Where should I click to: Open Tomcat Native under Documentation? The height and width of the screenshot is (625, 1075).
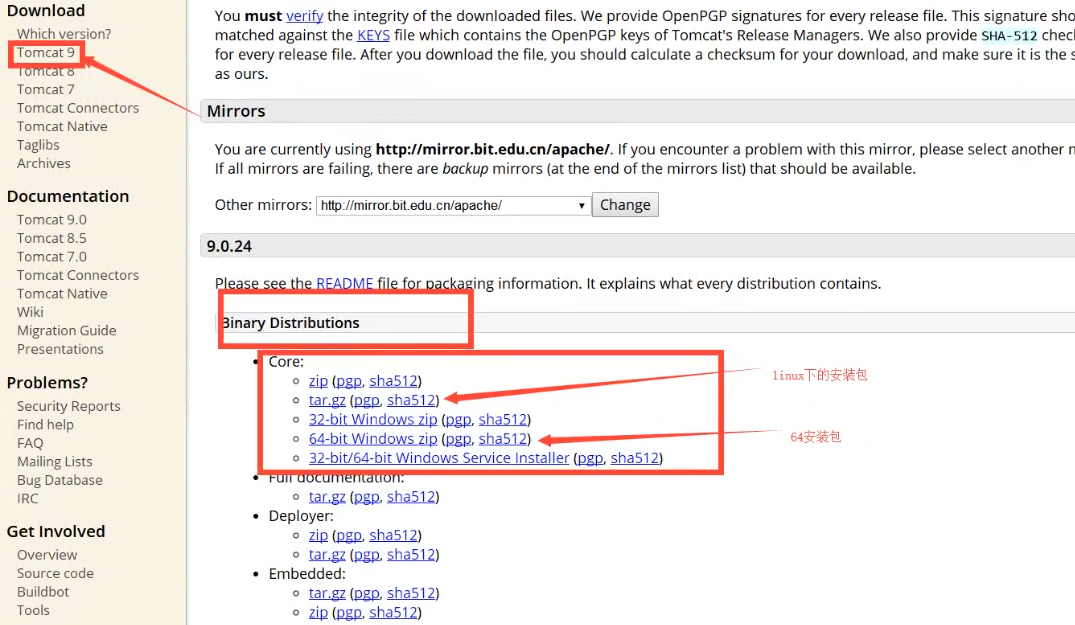click(x=62, y=294)
